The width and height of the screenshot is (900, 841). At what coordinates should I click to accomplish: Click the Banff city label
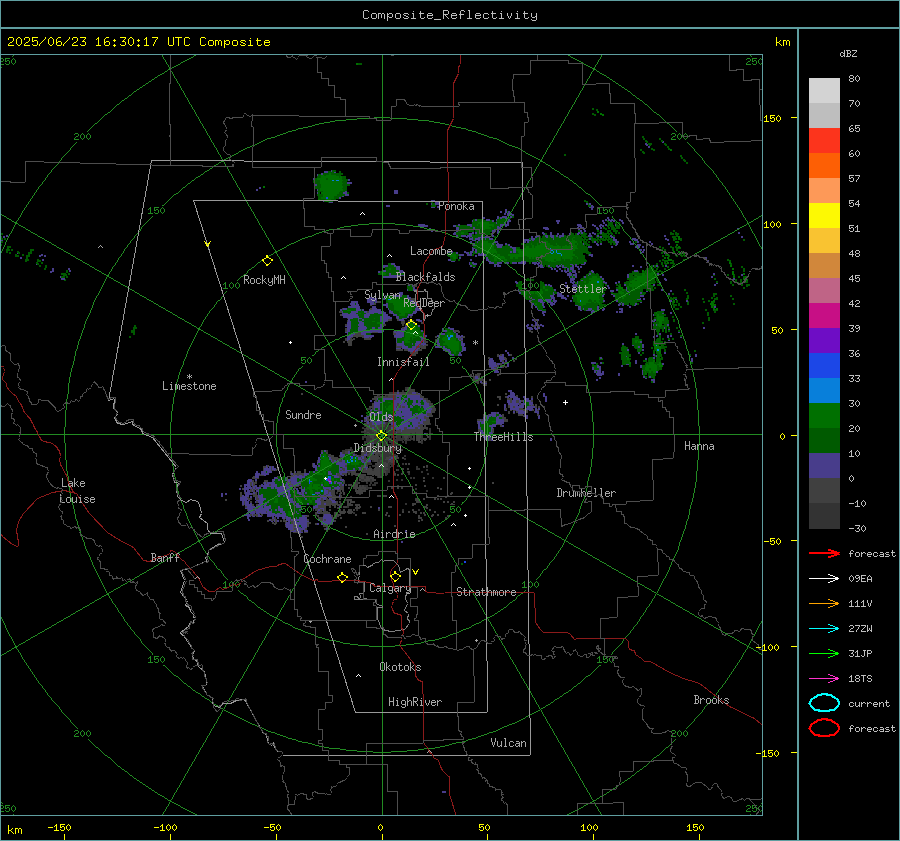pyautogui.click(x=165, y=558)
